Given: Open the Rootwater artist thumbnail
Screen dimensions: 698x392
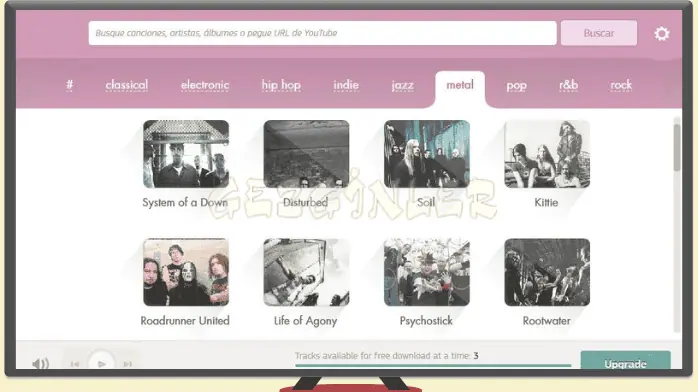Looking at the screenshot, I should point(547,272).
